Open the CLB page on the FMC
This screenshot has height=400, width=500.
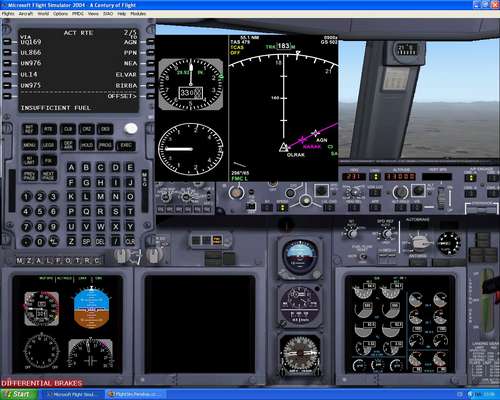pos(68,129)
